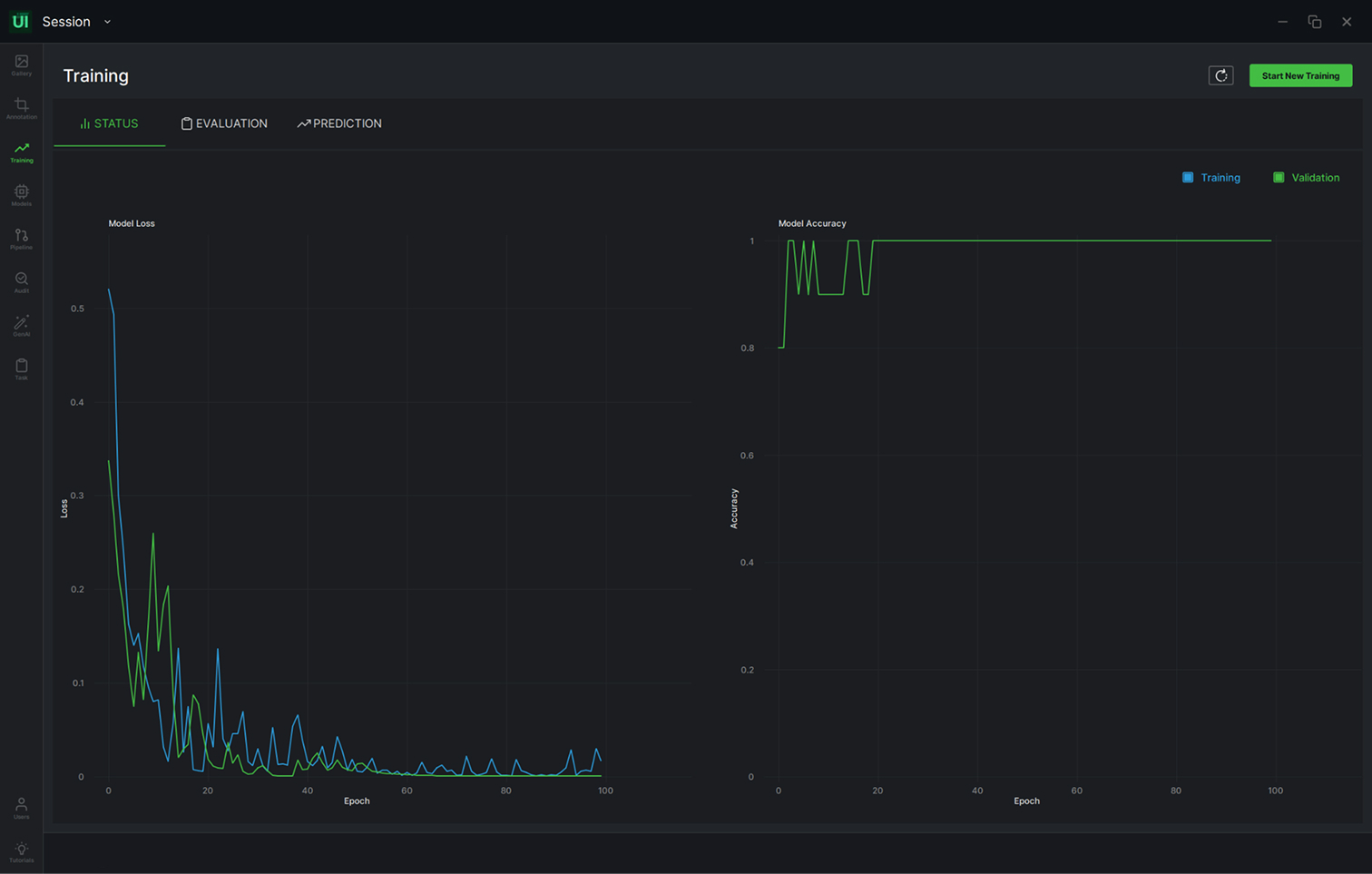Click the Model Accuracy chart title
1372x874 pixels.
click(x=812, y=223)
